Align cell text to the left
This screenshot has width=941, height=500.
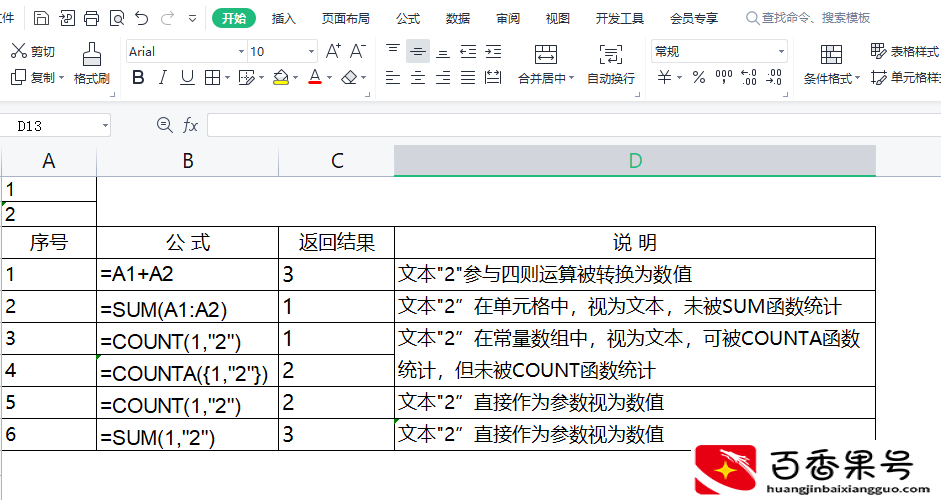click(392, 77)
